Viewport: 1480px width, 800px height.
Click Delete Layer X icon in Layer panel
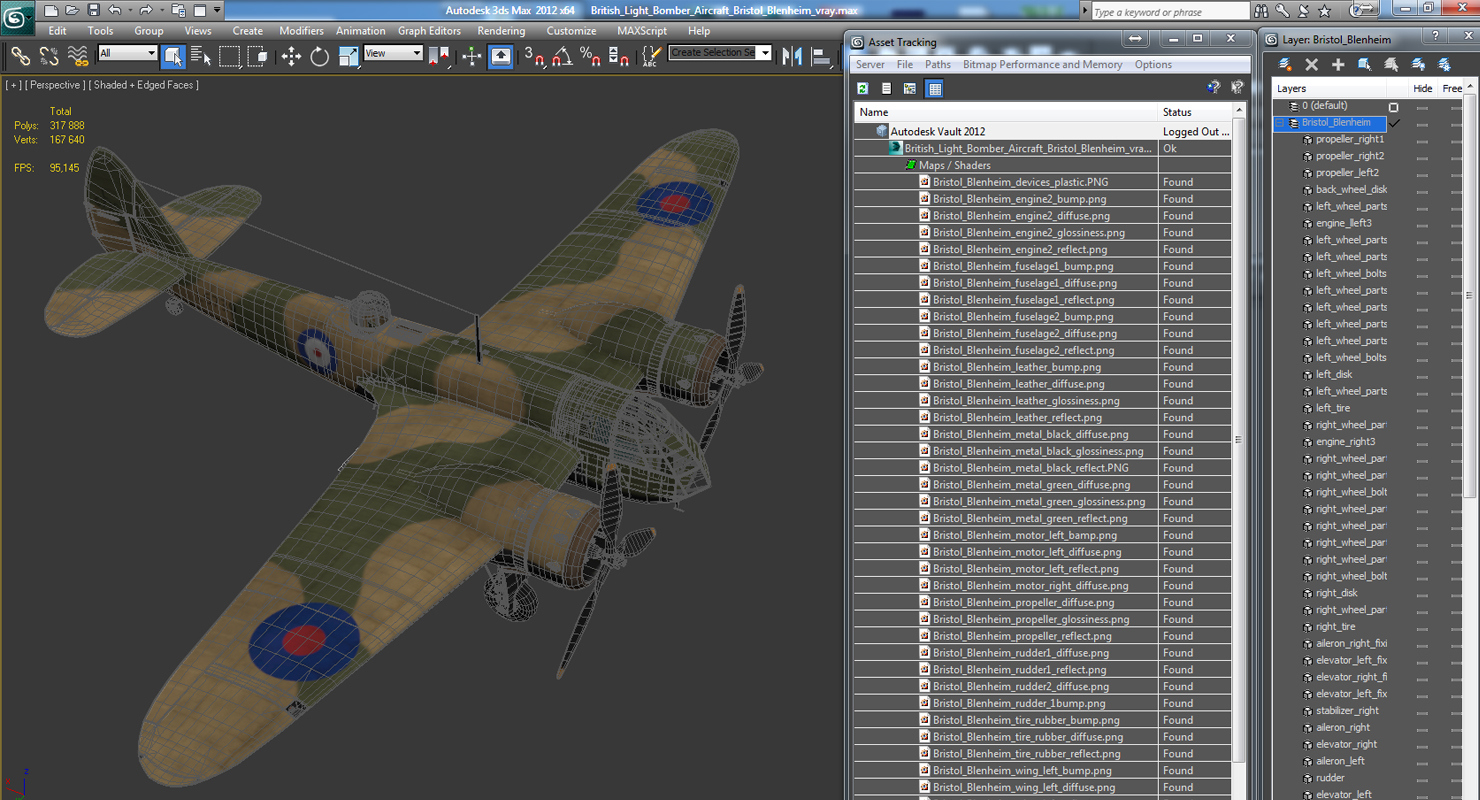point(1311,64)
